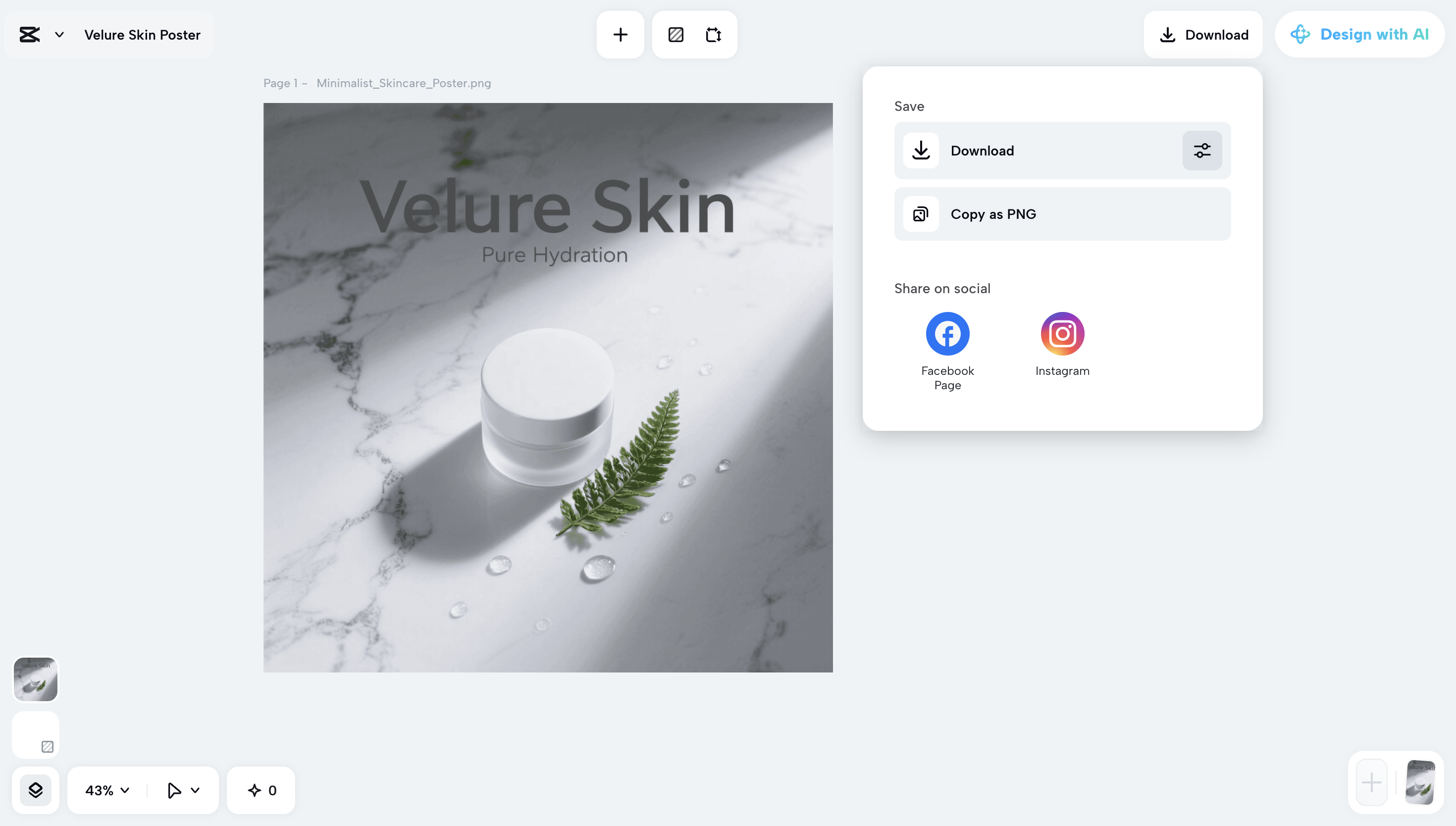Open the resize canvas icon
1456x826 pixels.
coord(714,35)
